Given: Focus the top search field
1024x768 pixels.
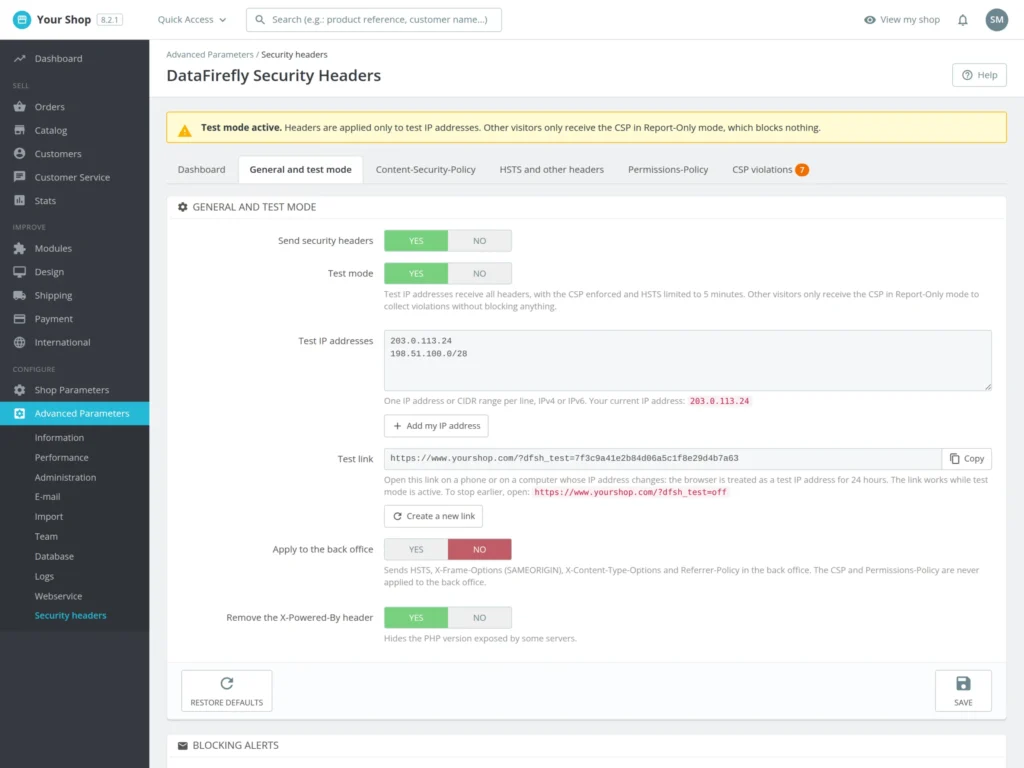Looking at the screenshot, I should 374,20.
